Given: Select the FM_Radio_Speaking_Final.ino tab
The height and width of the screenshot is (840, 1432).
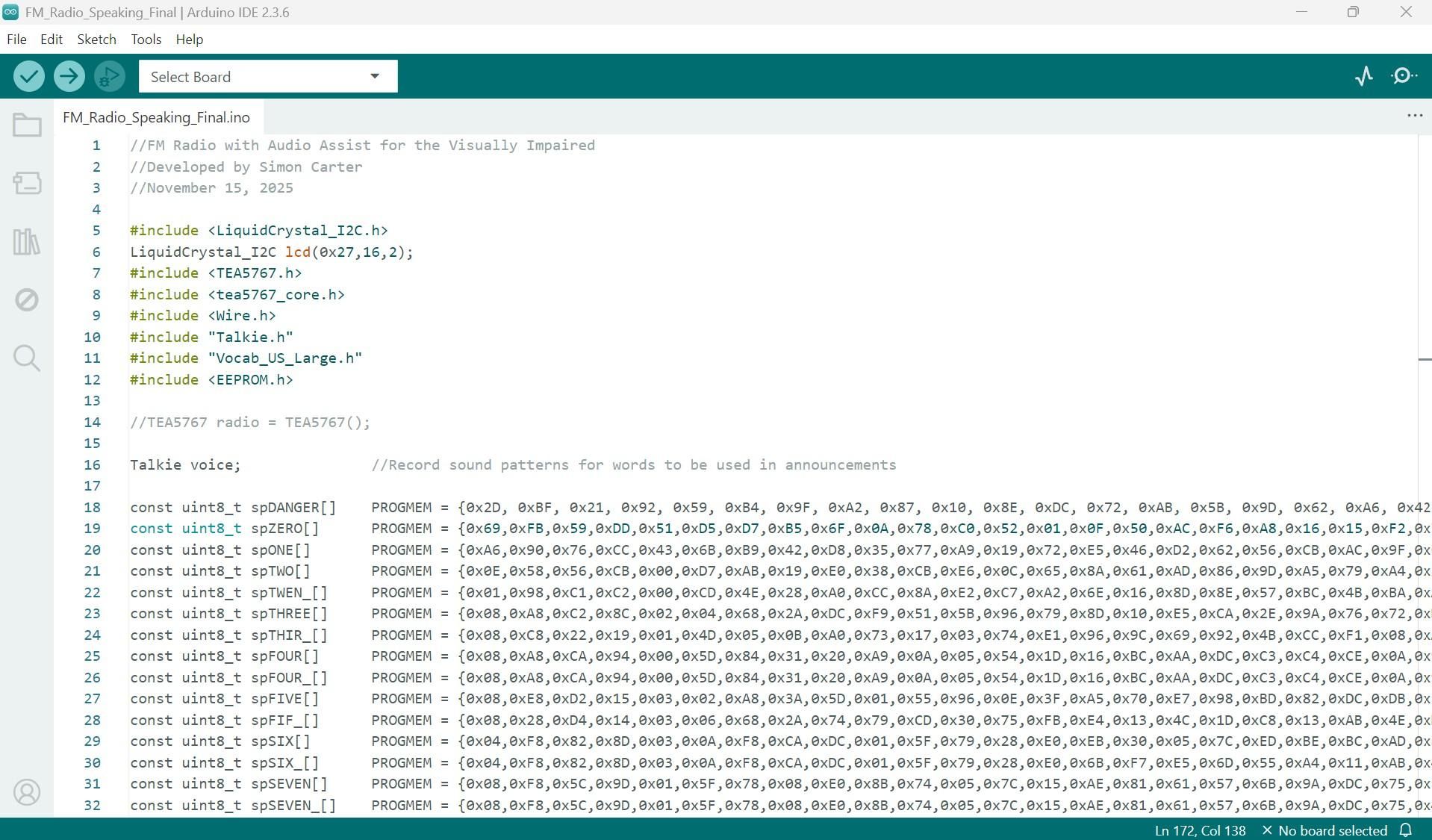Looking at the screenshot, I should (157, 117).
